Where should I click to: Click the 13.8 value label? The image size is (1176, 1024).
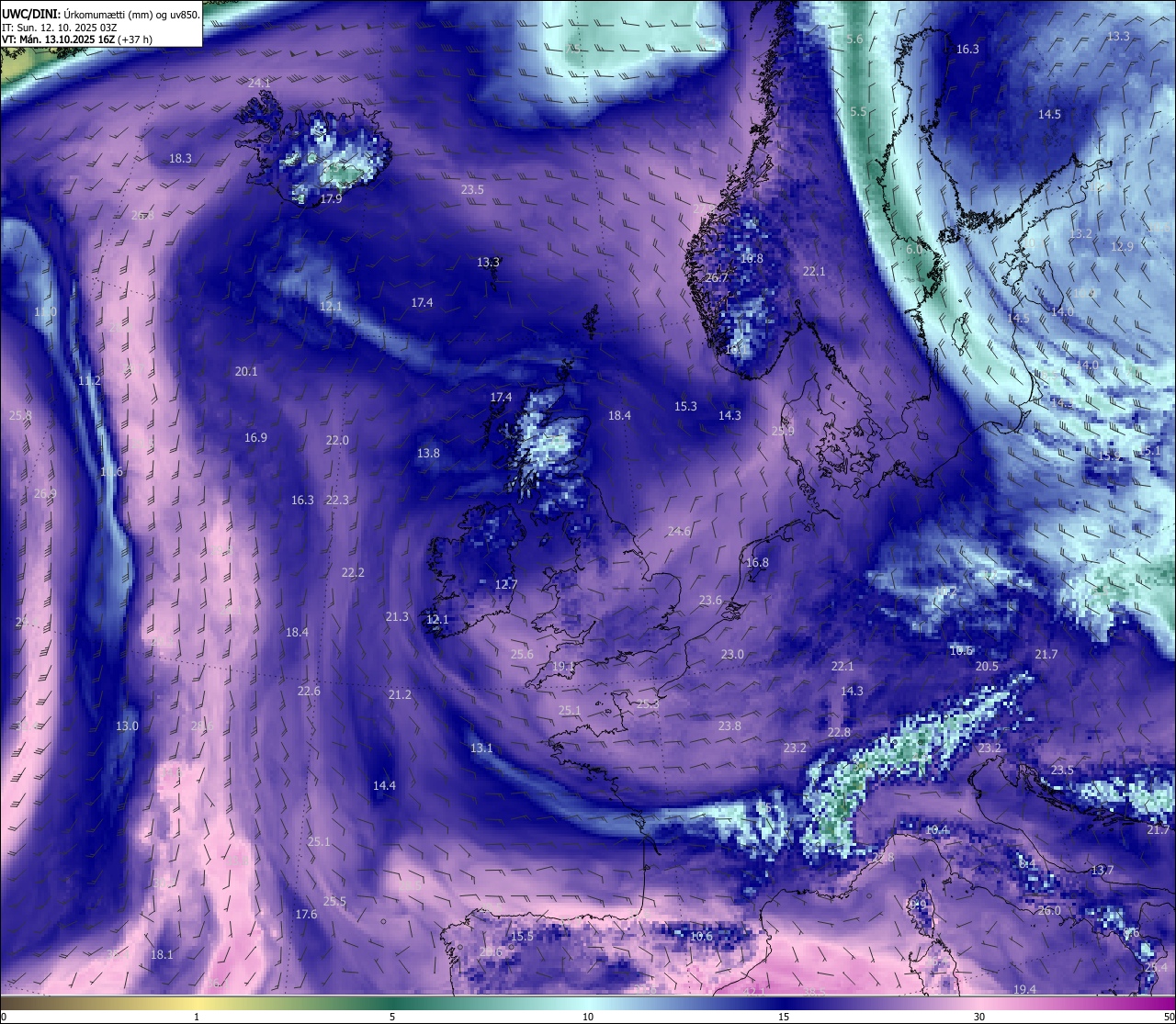428,454
